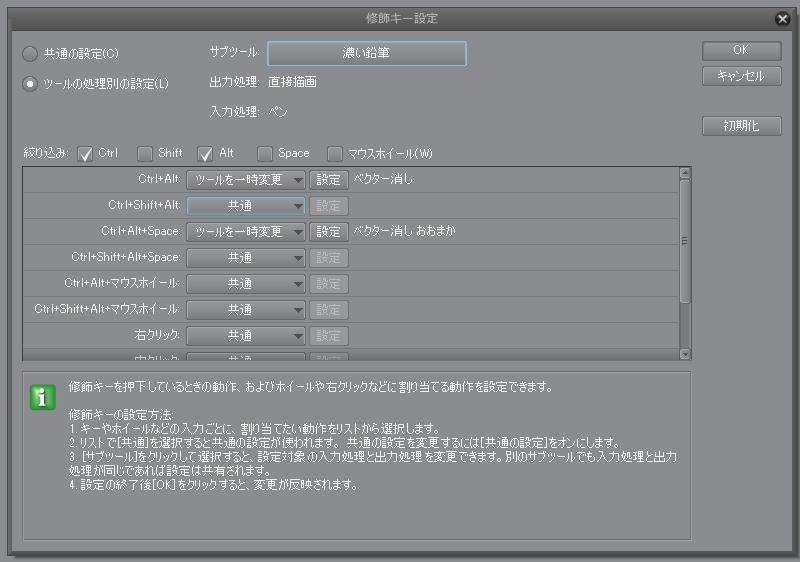
Task: Click 設定 button for Ctrl+Alt+Space row
Action: click(328, 232)
